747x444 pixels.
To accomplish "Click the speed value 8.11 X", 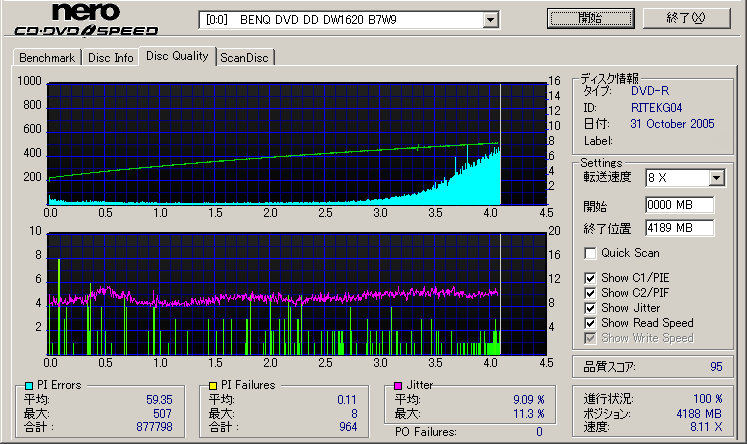I will [x=706, y=426].
